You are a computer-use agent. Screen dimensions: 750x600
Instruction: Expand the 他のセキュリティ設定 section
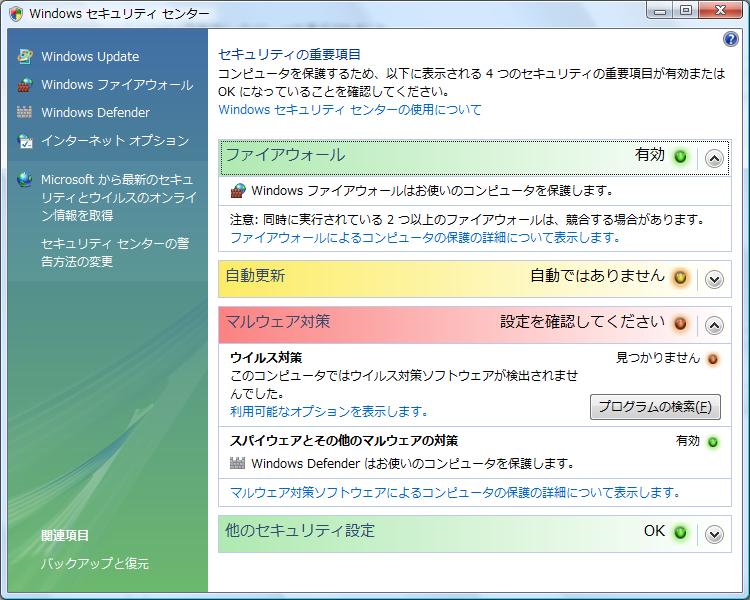tap(714, 534)
